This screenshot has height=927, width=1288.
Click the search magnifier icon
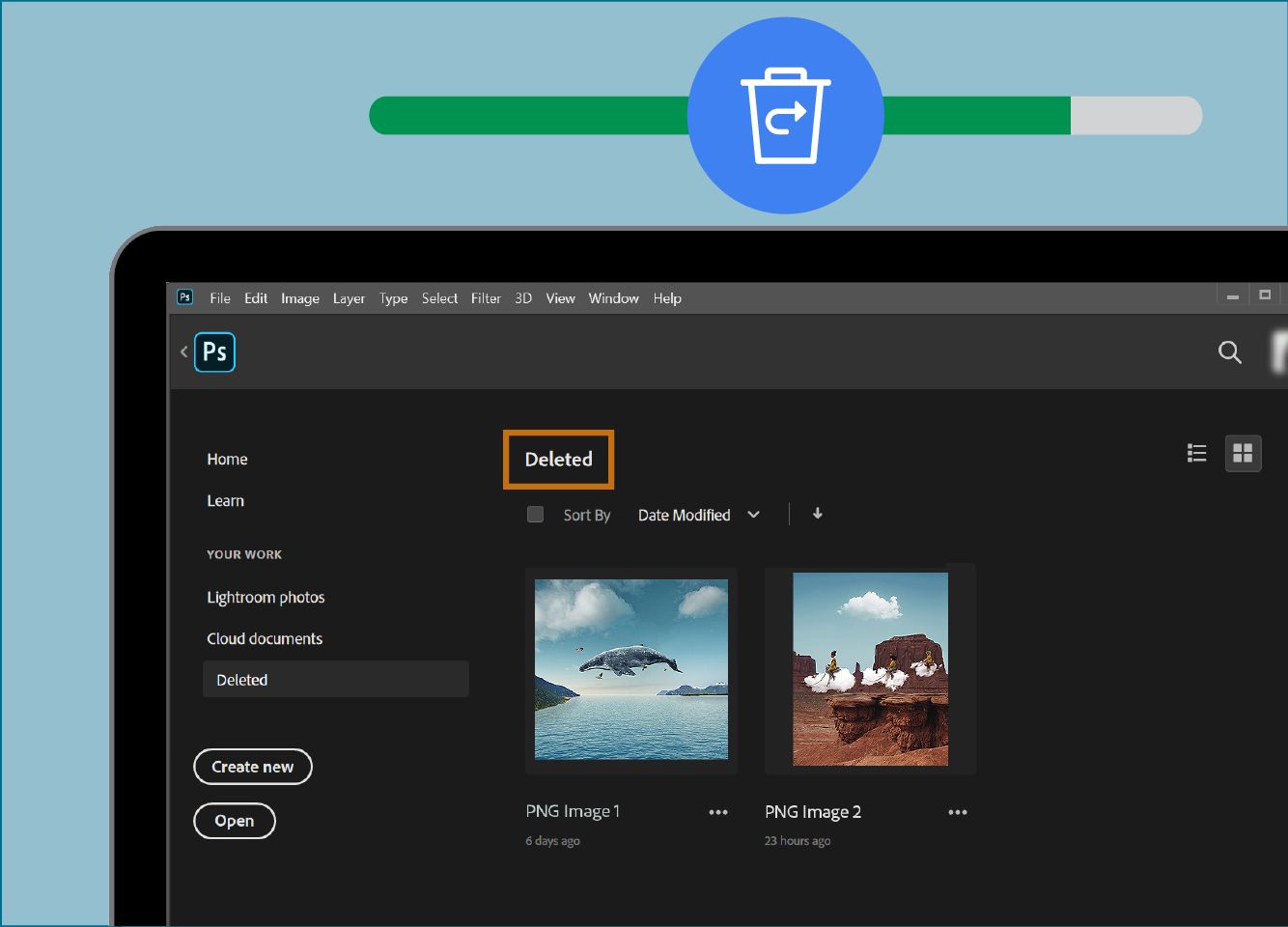click(1229, 352)
